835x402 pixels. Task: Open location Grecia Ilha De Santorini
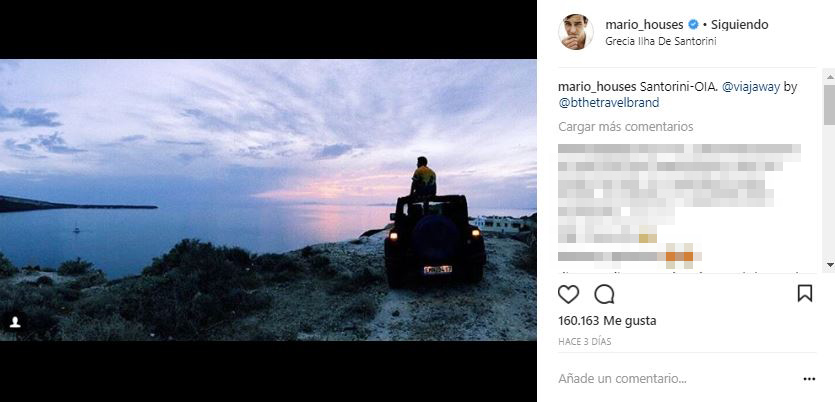[x=660, y=42]
